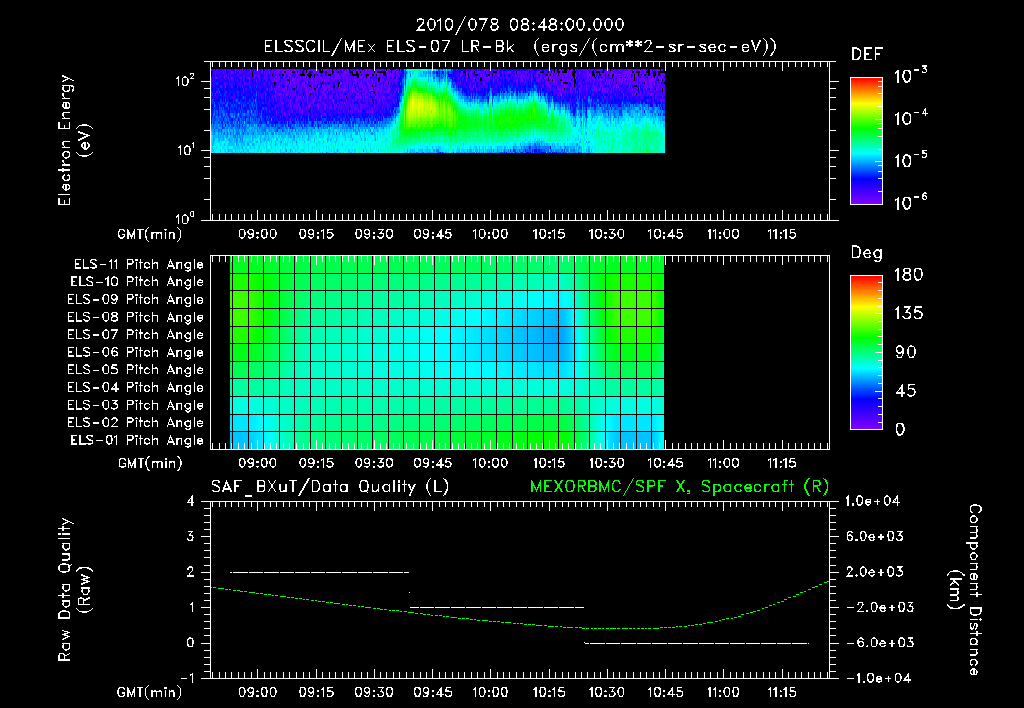Select the ELS-10 Pitch Angle row label
1024x708 pixels.
(x=137, y=282)
